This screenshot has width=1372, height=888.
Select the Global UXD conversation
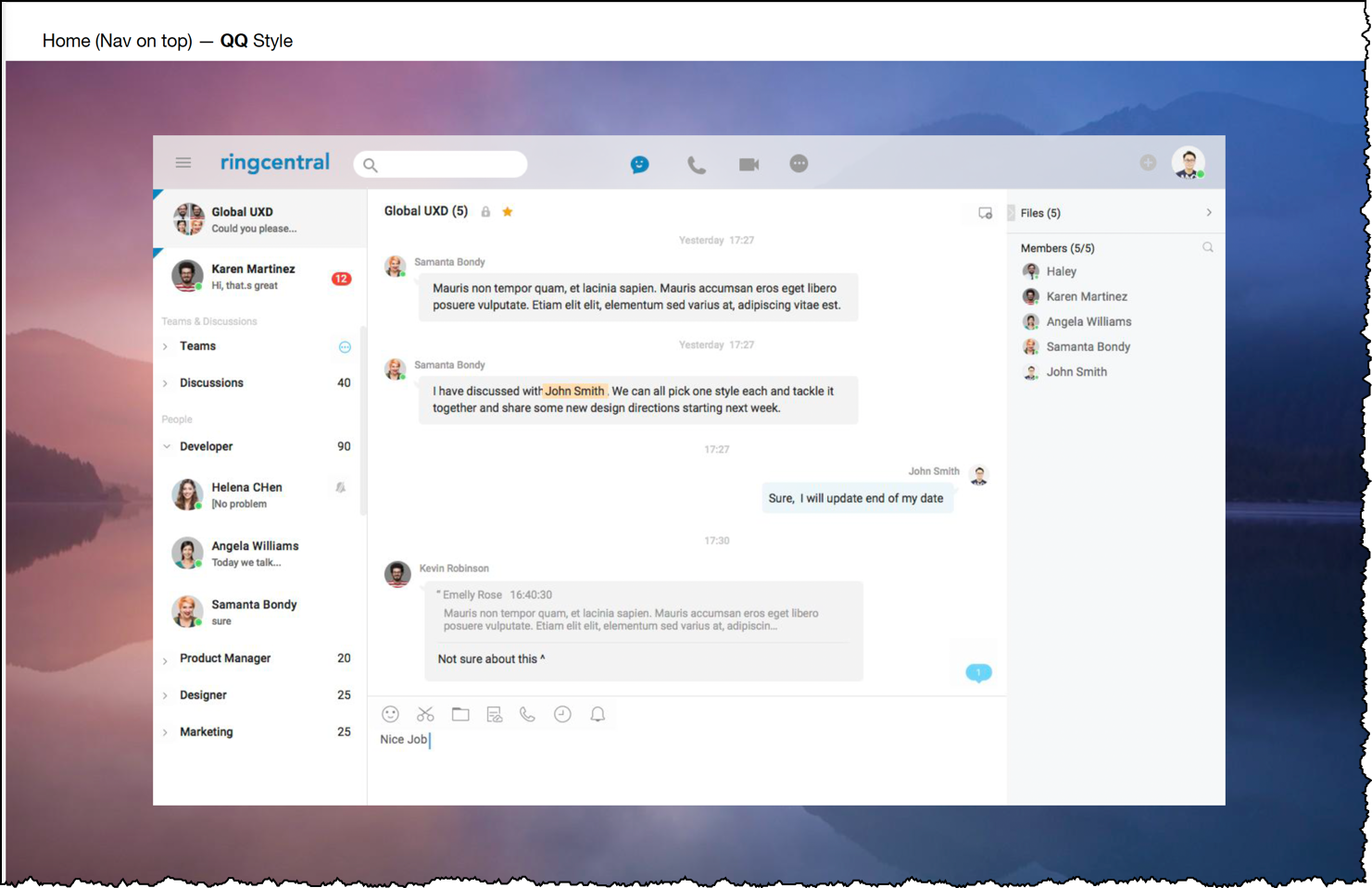(260, 219)
